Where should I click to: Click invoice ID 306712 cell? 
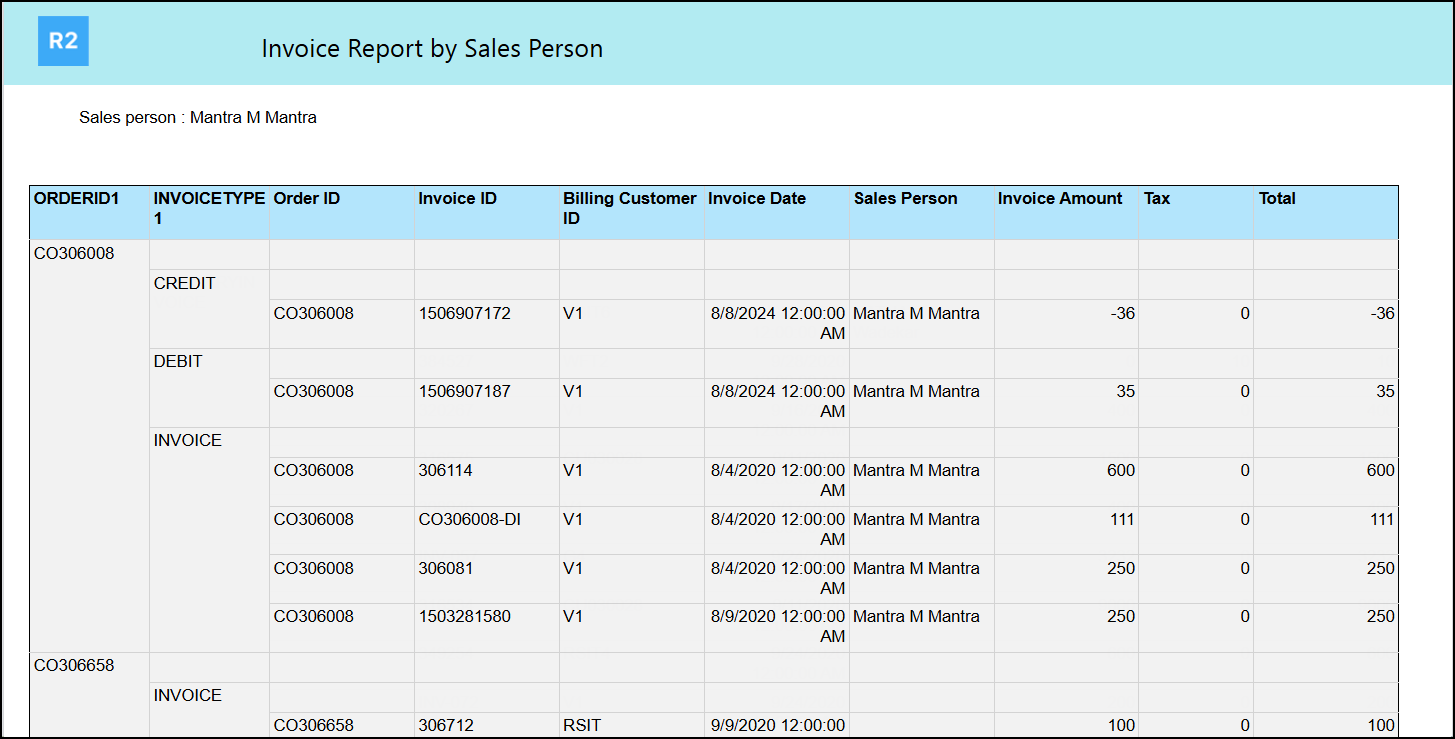click(x=446, y=725)
